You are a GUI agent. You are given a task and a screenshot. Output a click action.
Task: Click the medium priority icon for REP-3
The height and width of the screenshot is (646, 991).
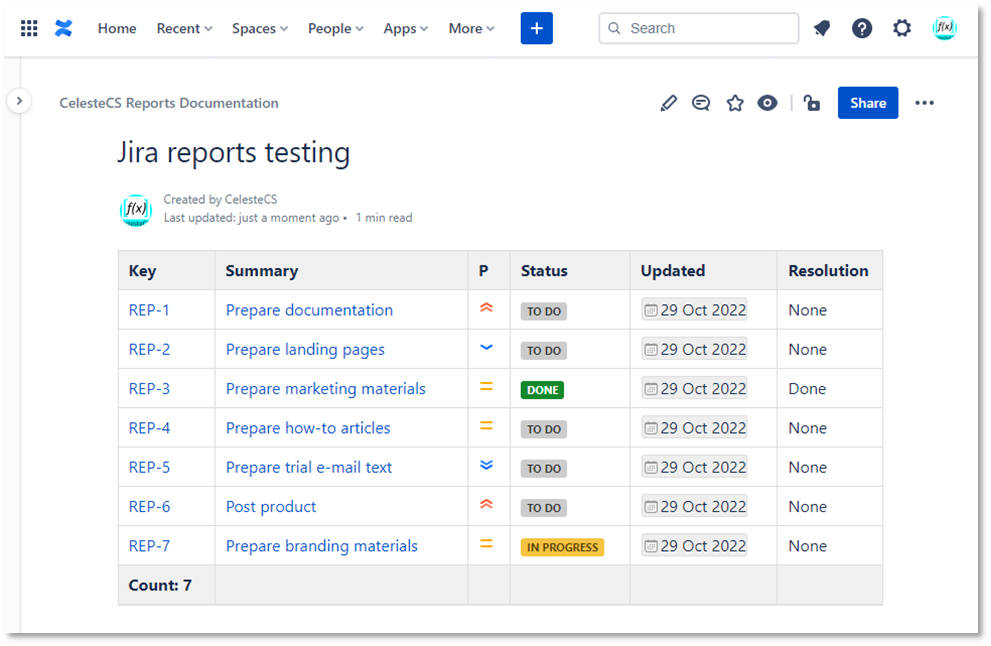pyautogui.click(x=486, y=387)
